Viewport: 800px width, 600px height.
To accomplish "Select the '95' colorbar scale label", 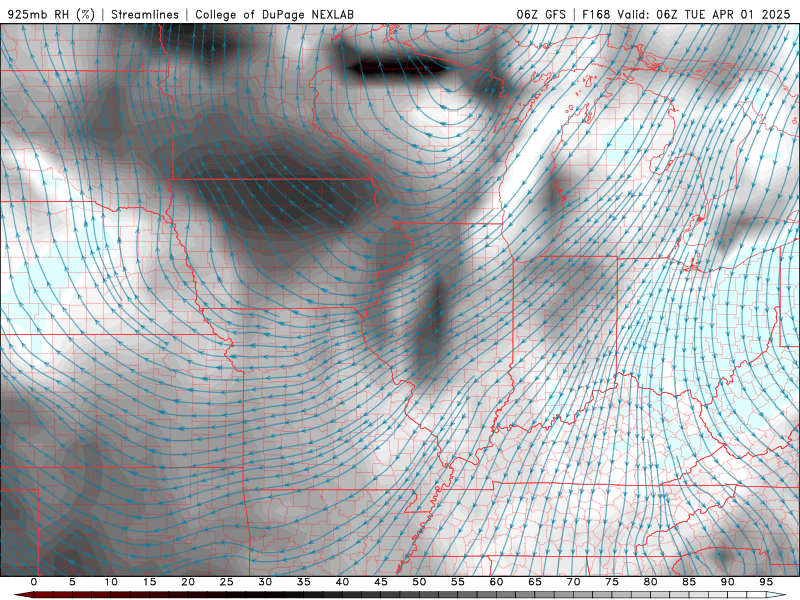I will pyautogui.click(x=766, y=582).
